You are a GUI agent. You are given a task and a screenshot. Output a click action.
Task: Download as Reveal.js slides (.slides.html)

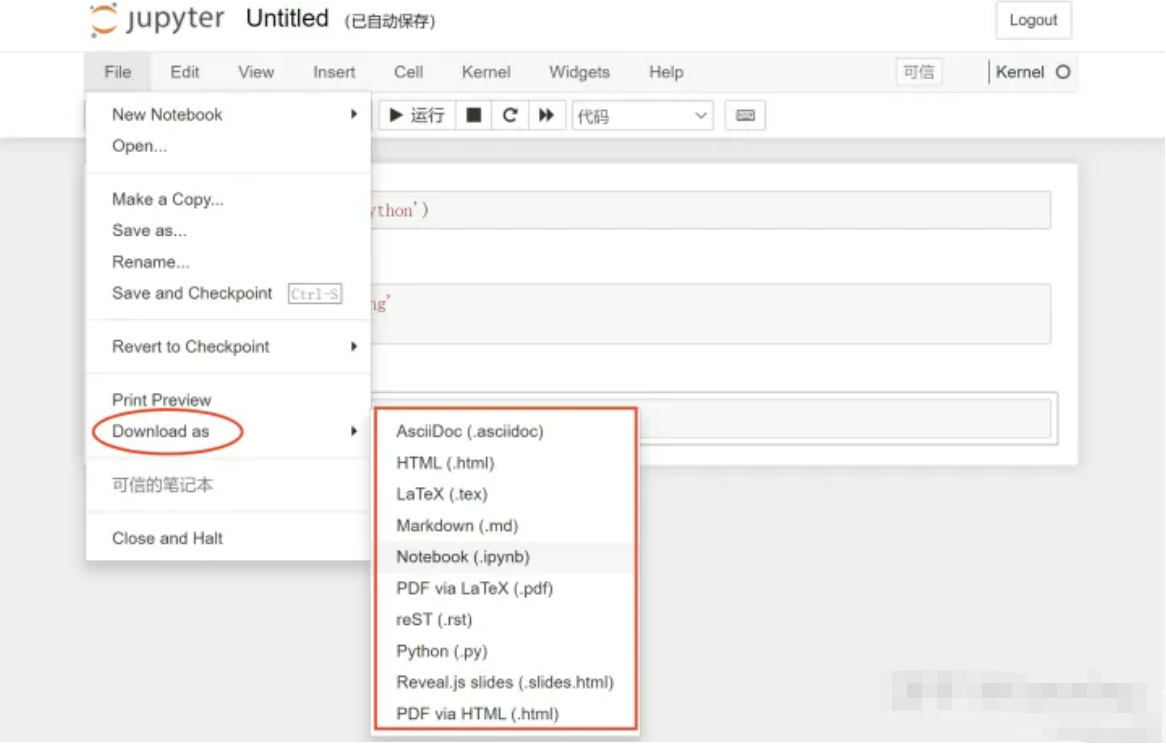(506, 682)
